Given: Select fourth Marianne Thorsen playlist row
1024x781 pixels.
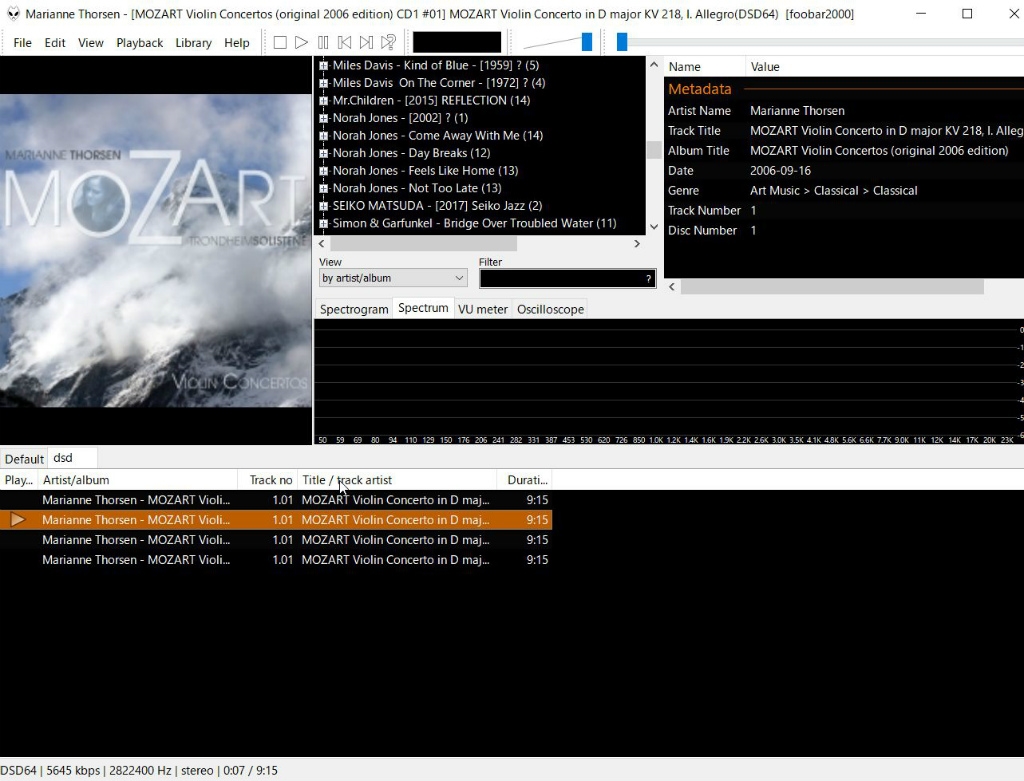Looking at the screenshot, I should pyautogui.click(x=276, y=560).
